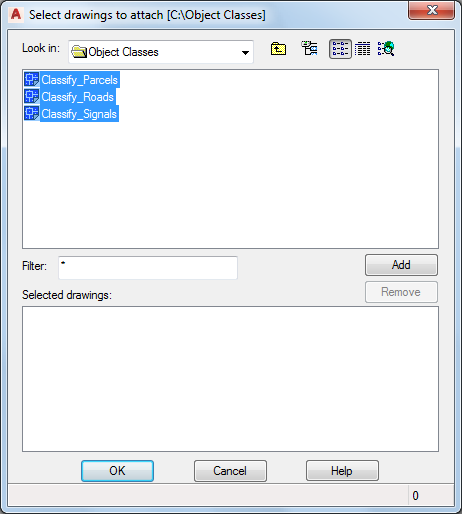Click the Classify_Roads drawing file icon

pos(32,96)
